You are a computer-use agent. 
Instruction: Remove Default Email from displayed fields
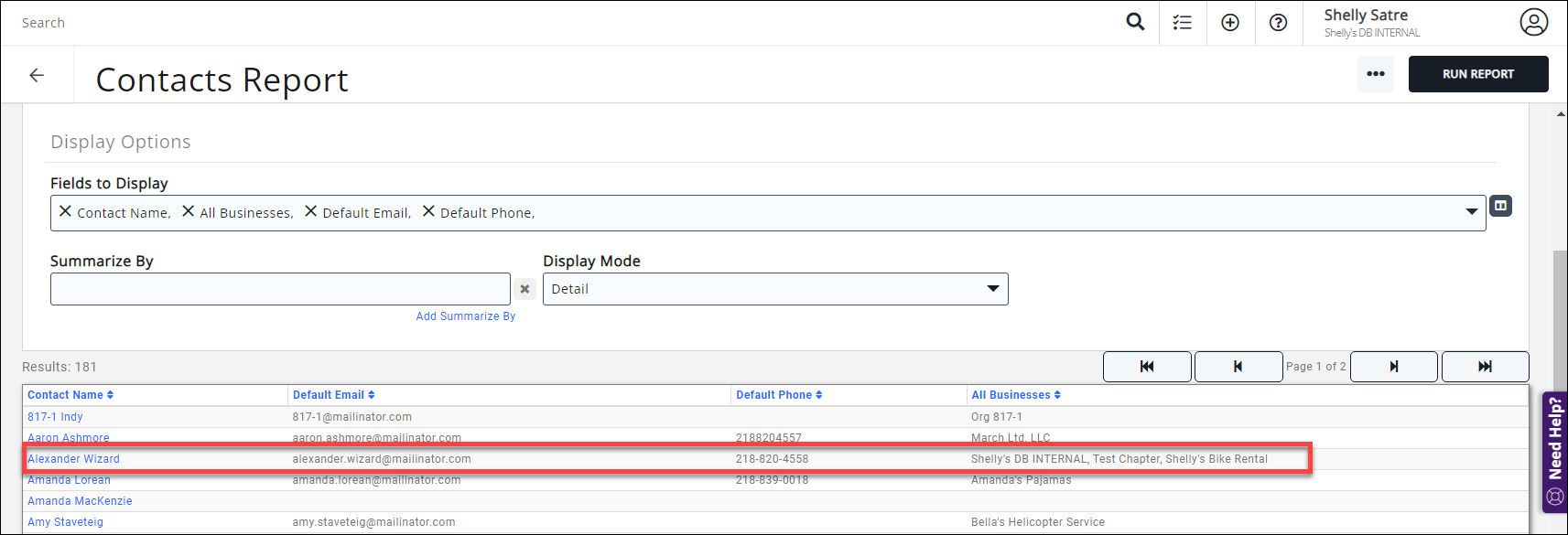coord(311,211)
